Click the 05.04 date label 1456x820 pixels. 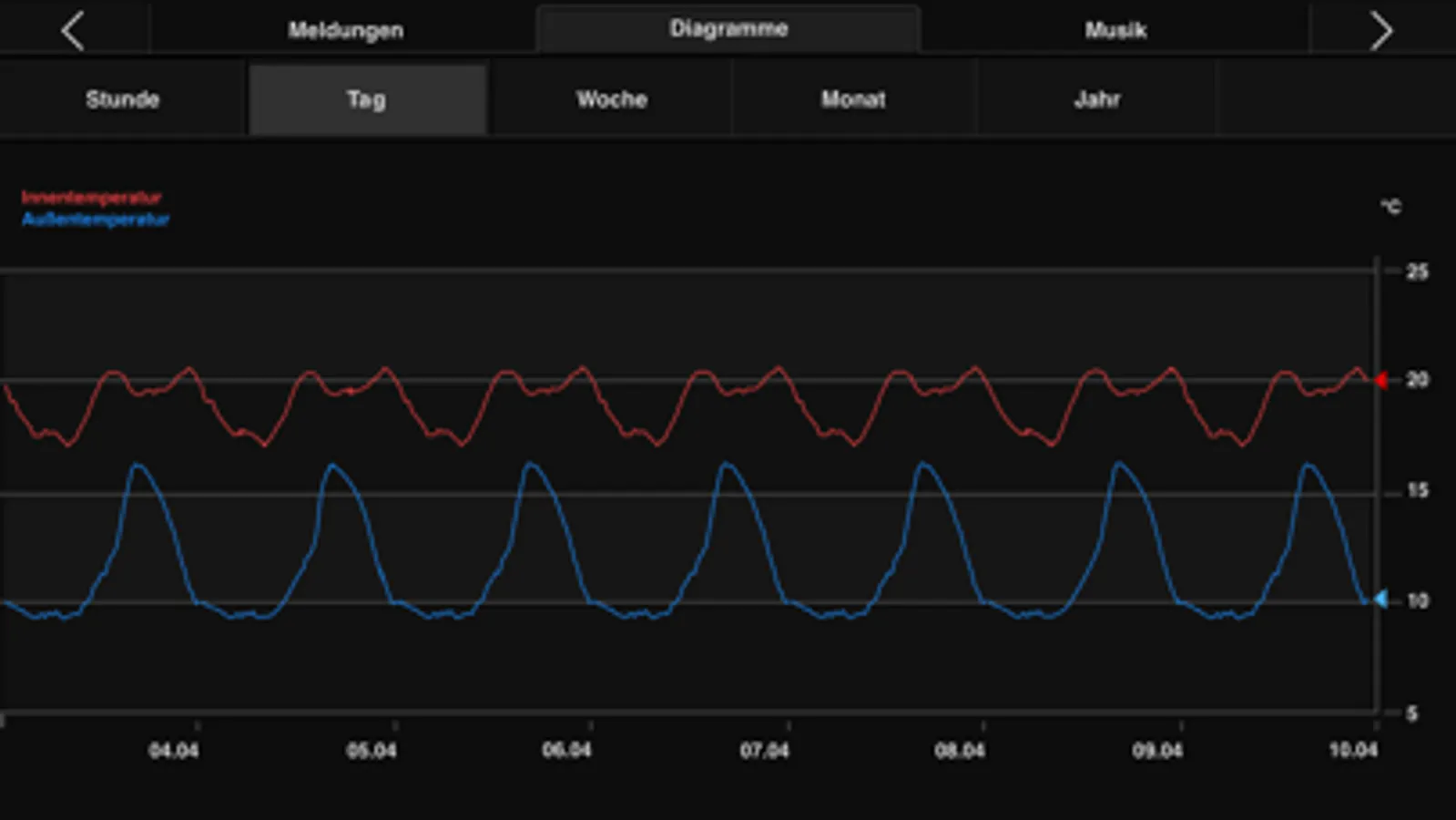372,751
